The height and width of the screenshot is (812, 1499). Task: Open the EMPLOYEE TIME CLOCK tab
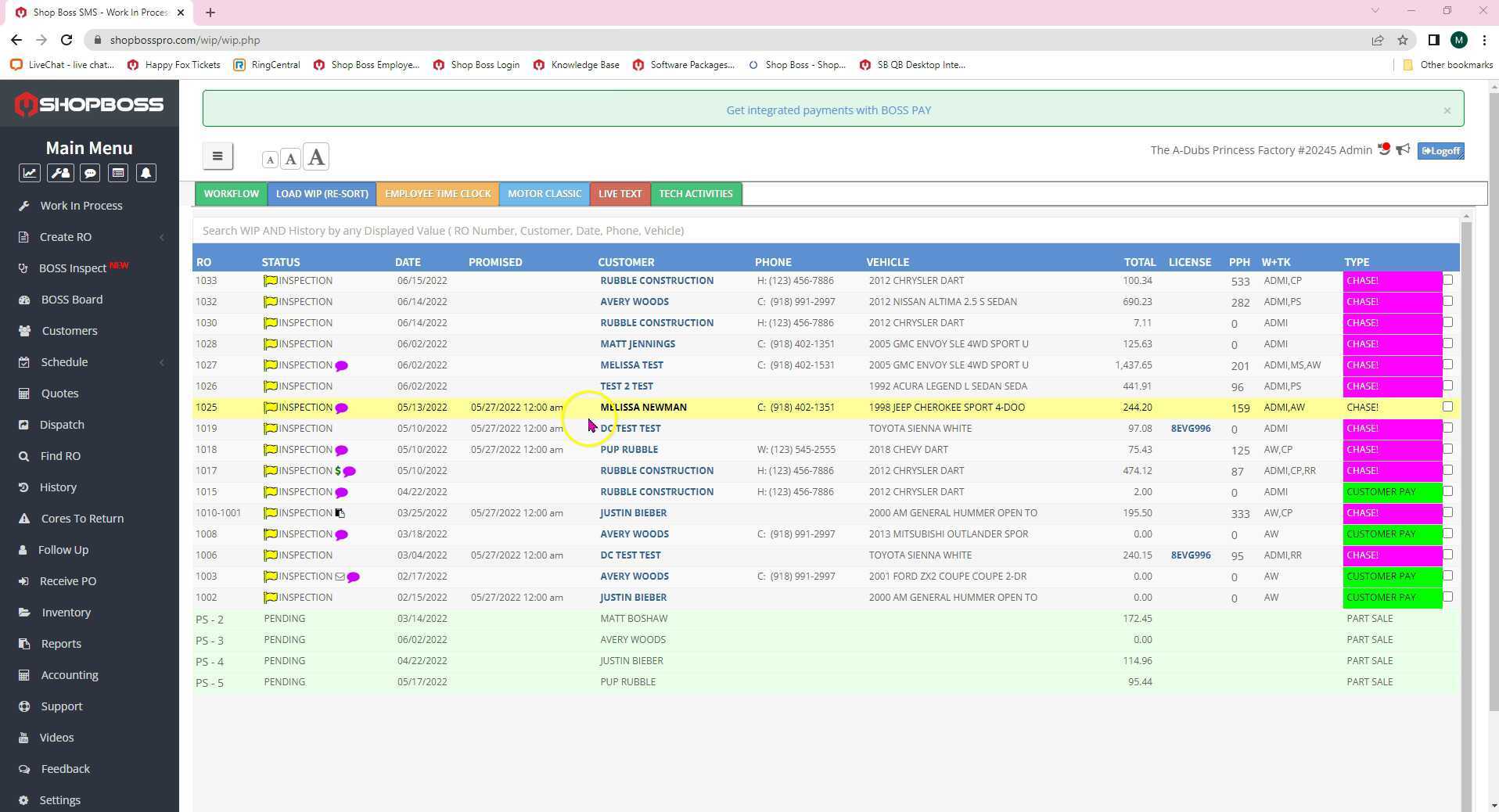click(x=438, y=194)
